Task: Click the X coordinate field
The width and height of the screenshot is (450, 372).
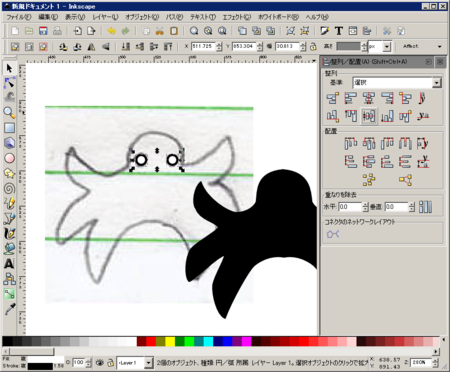Action: click(x=203, y=46)
